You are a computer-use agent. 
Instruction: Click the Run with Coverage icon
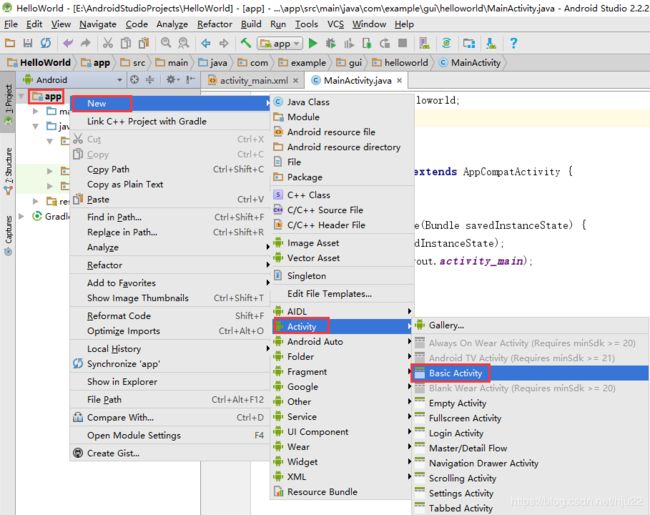[349, 43]
